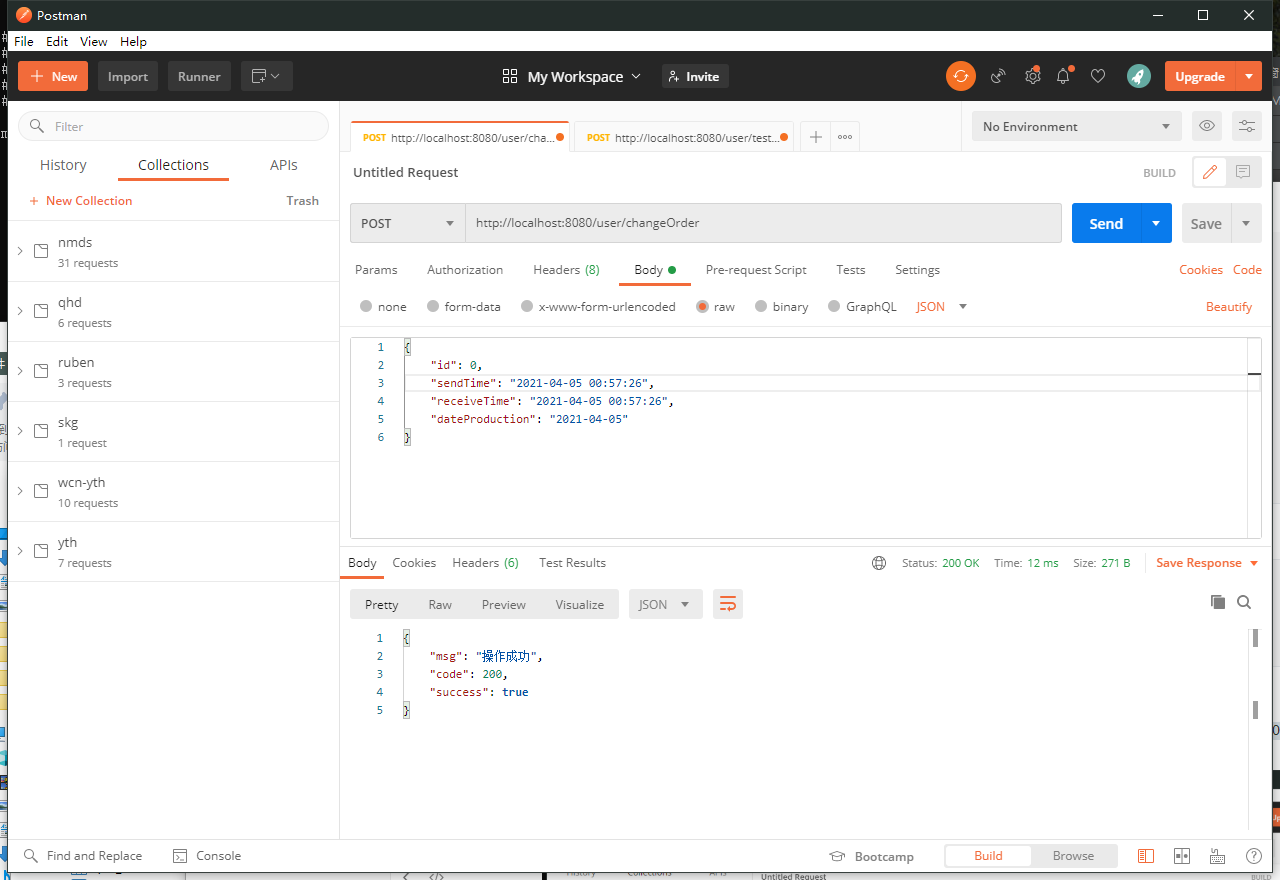The image size is (1280, 880).
Task: Click the heart icon in header
Action: coord(1098,76)
